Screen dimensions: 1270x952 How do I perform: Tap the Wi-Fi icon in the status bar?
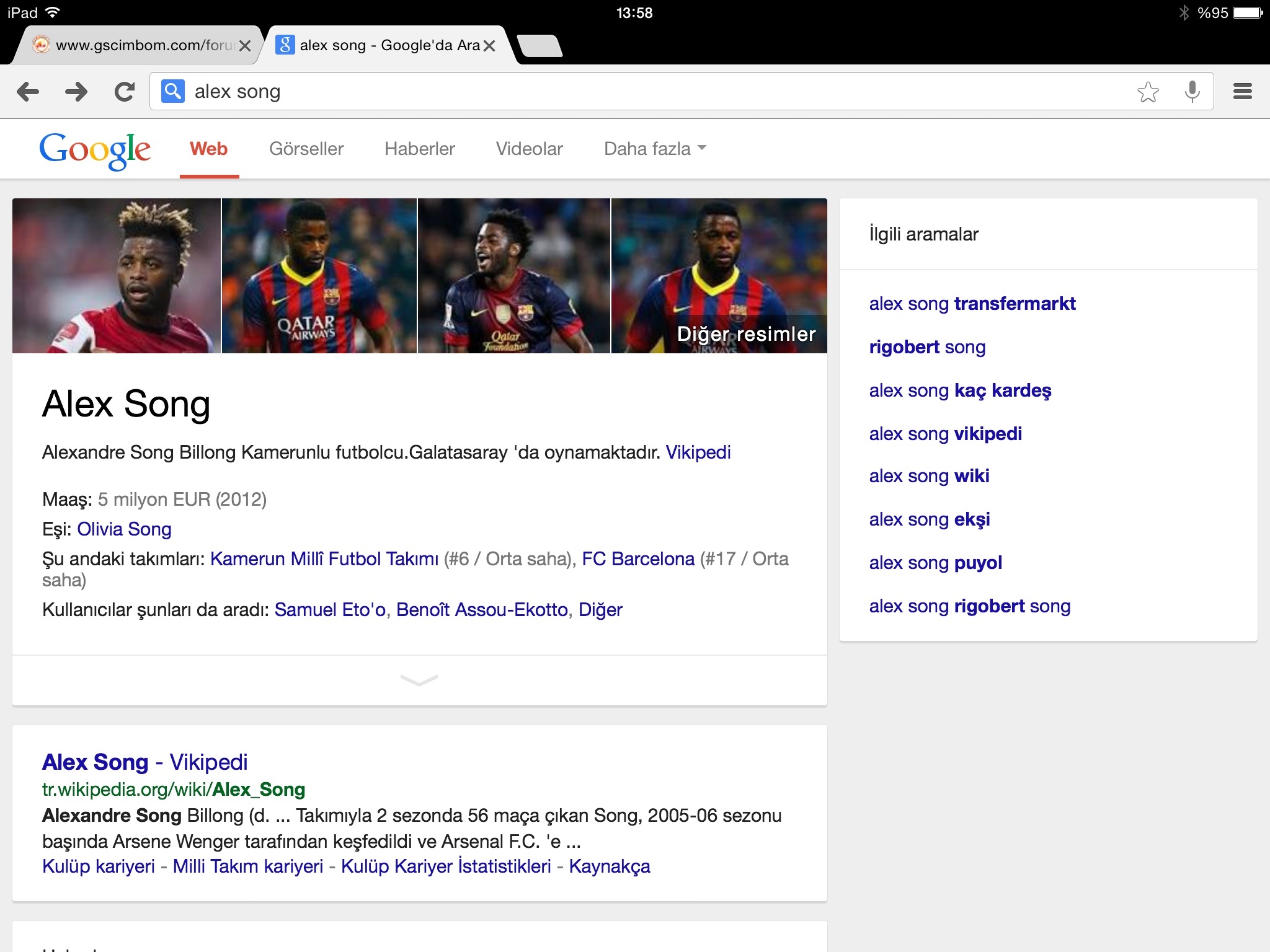(x=53, y=12)
